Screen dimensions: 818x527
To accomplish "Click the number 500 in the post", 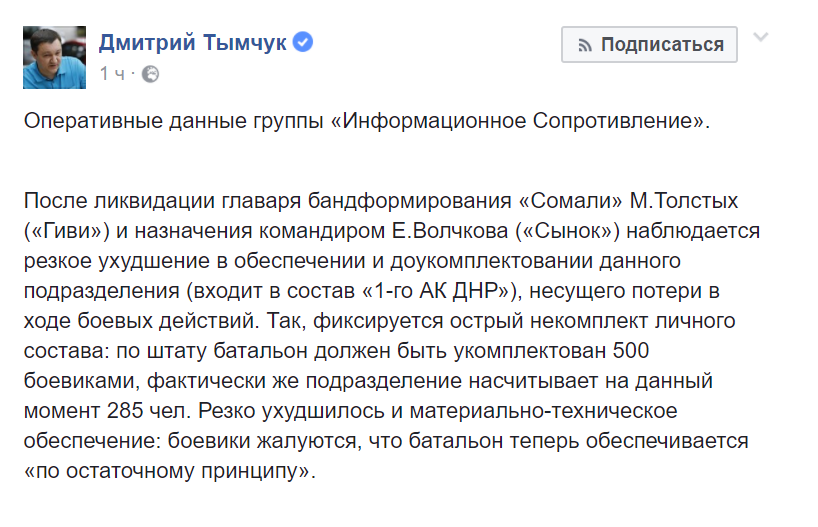I will click(631, 351).
